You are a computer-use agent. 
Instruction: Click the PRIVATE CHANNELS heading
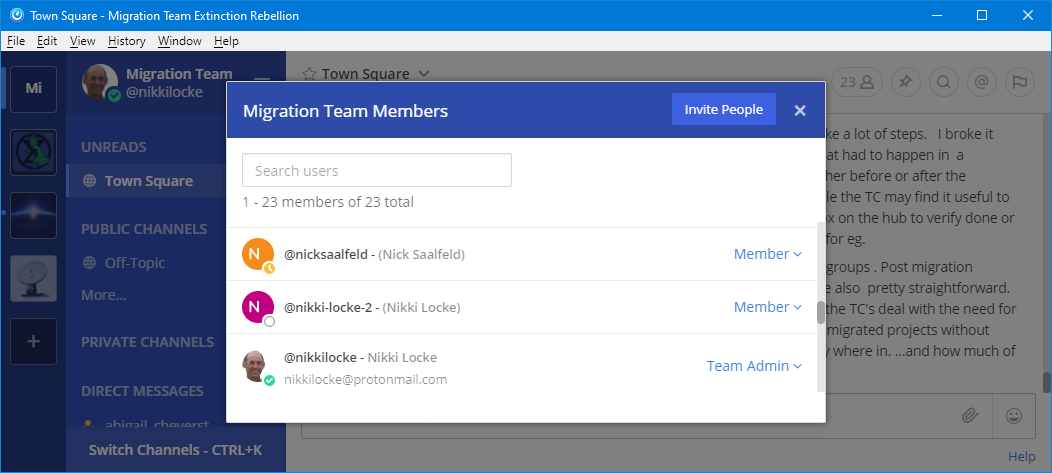[x=148, y=341]
